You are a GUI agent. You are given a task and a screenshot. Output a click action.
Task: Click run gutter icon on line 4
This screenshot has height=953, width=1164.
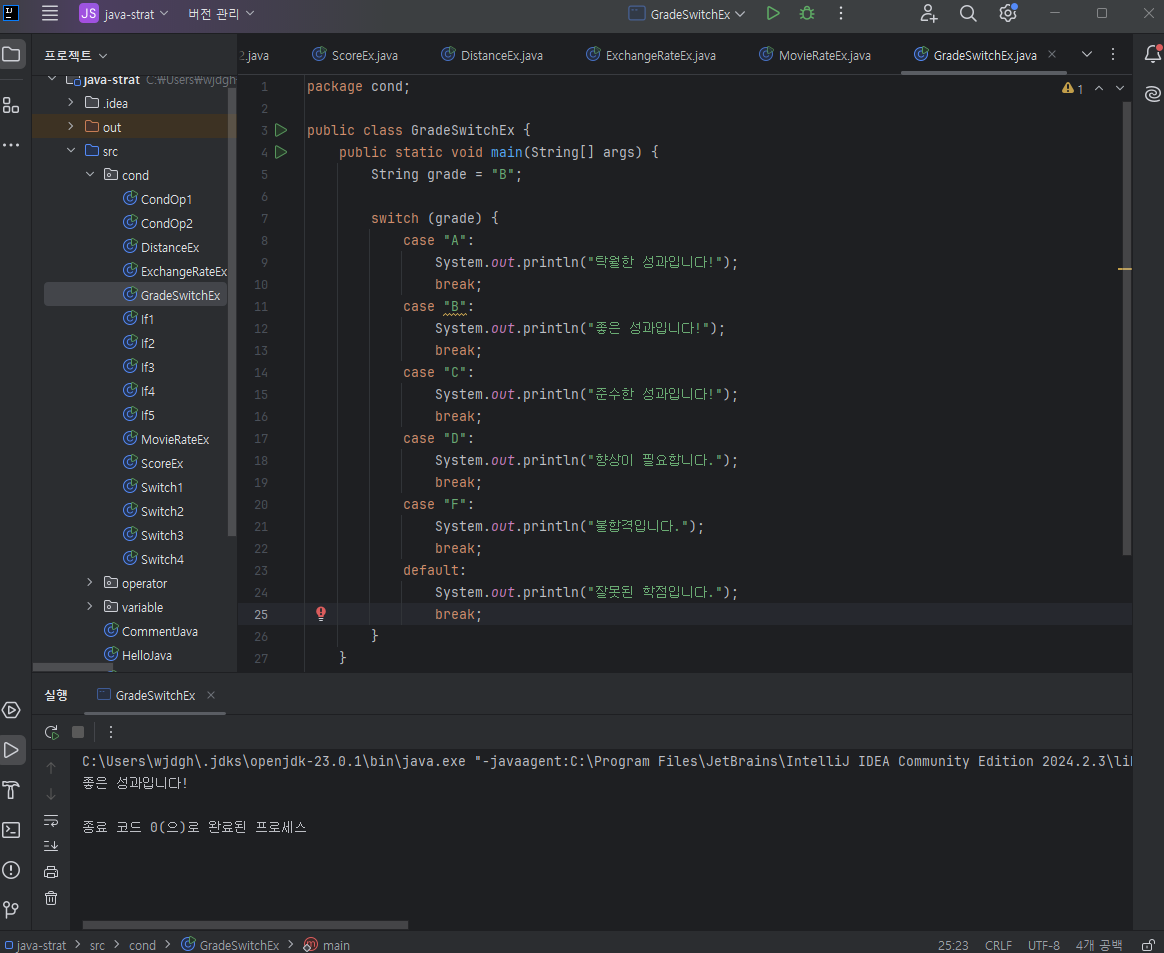[x=281, y=152]
